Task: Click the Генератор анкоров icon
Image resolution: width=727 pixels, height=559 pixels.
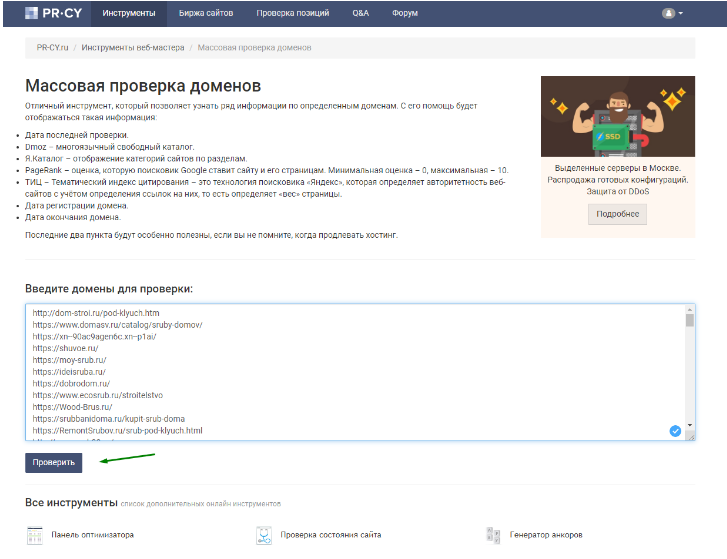Action: click(x=492, y=535)
